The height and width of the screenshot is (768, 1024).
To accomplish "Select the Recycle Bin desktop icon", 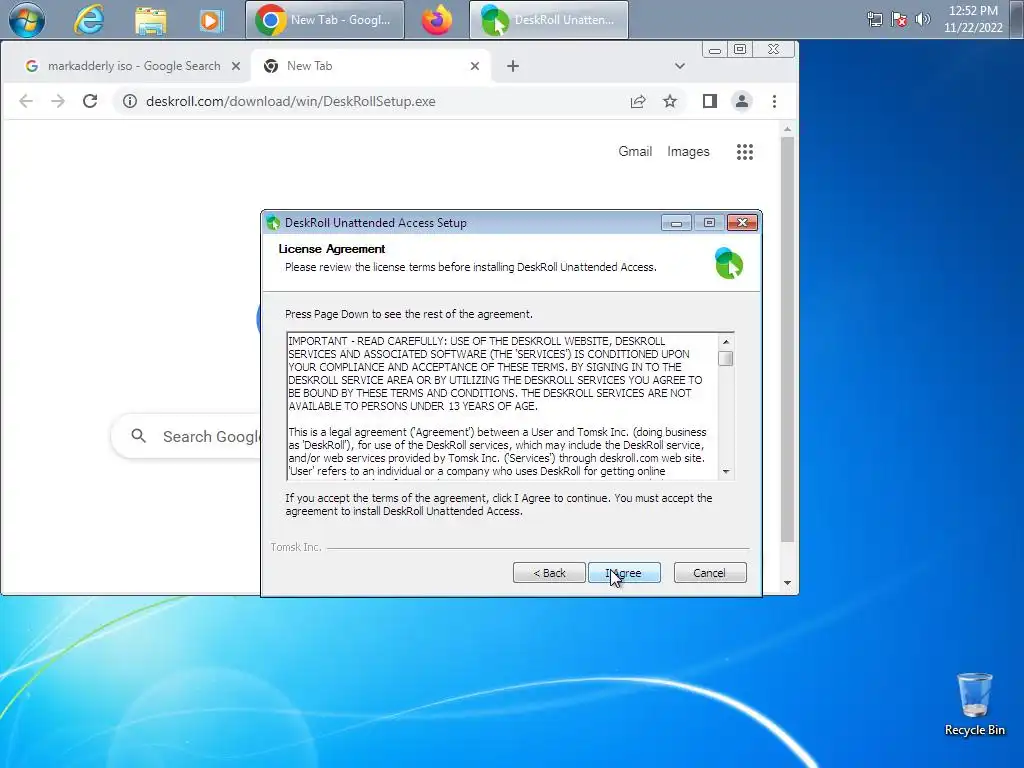I will (x=974, y=705).
